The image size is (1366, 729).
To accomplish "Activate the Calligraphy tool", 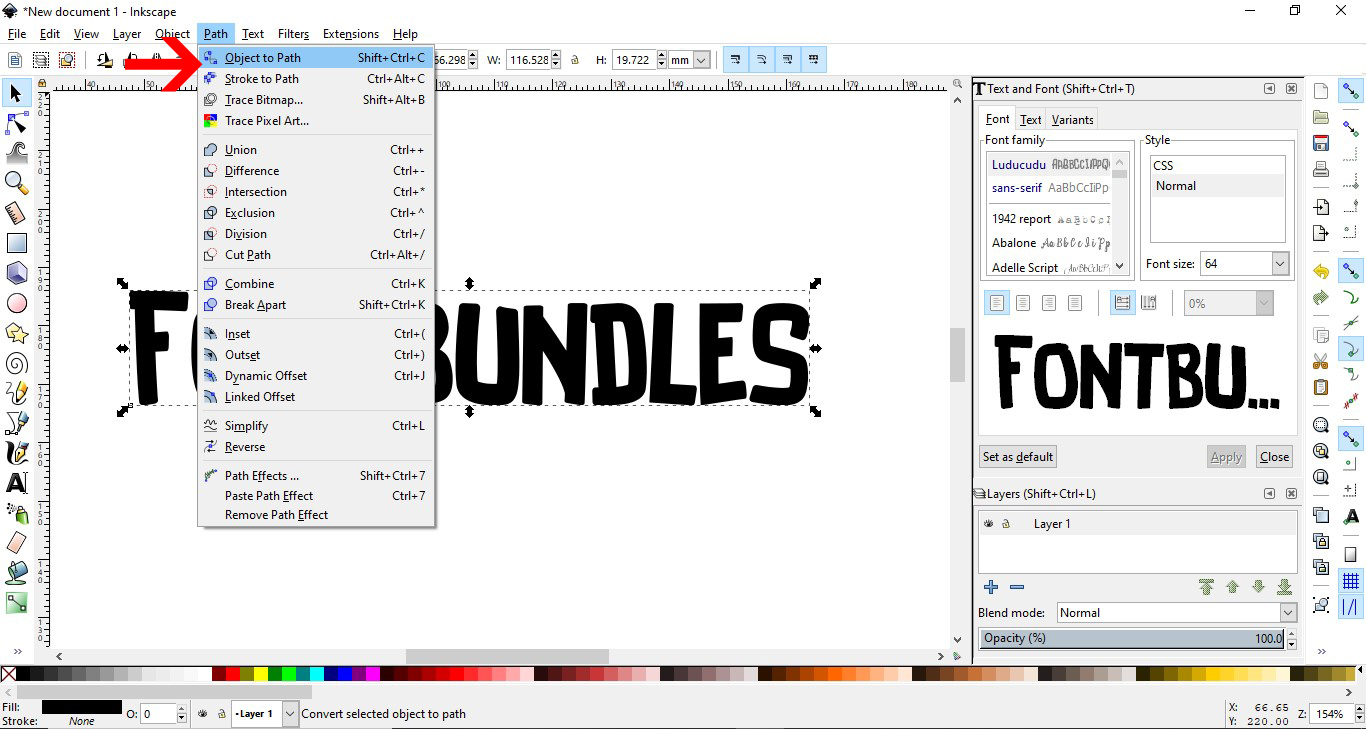I will [x=16, y=452].
